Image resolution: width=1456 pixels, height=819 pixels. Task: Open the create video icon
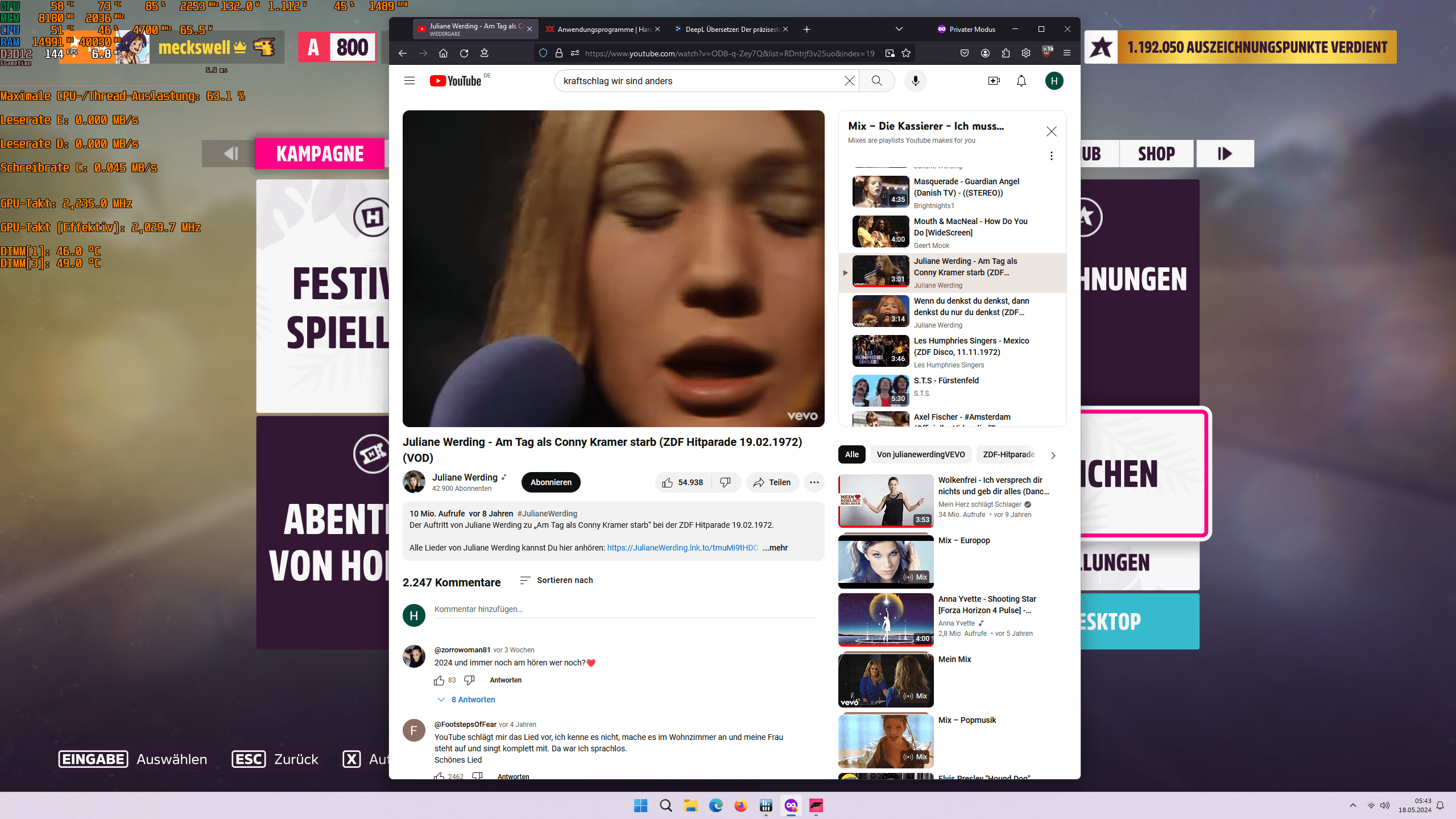tap(994, 81)
